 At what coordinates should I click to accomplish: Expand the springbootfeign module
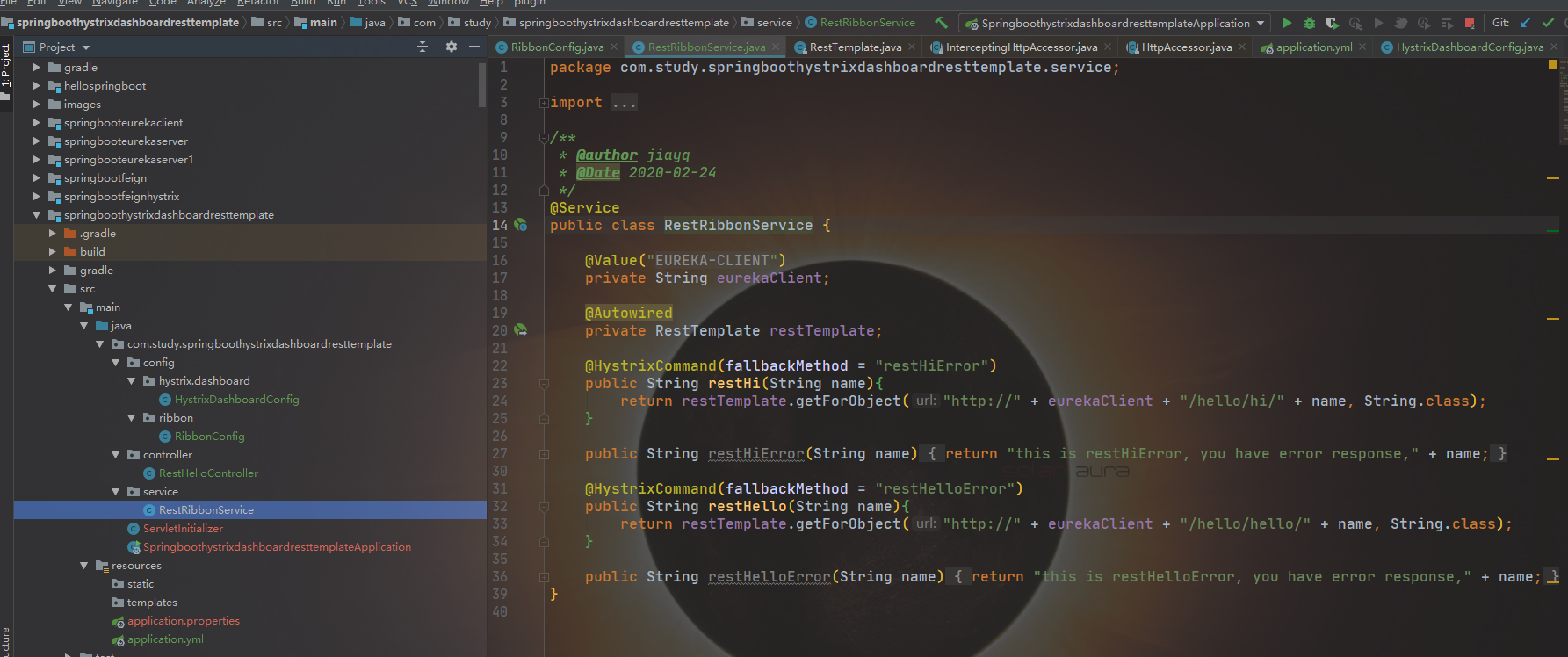pos(36,177)
